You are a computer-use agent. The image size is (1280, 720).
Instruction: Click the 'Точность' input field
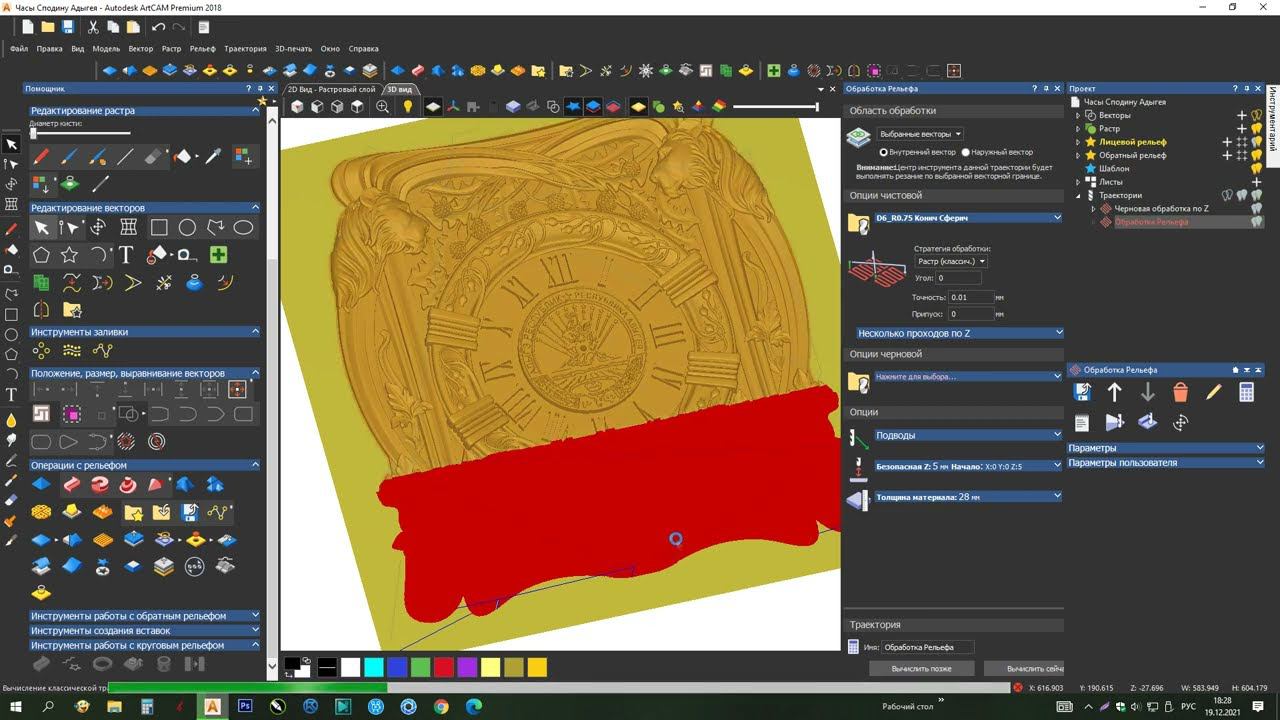point(971,297)
